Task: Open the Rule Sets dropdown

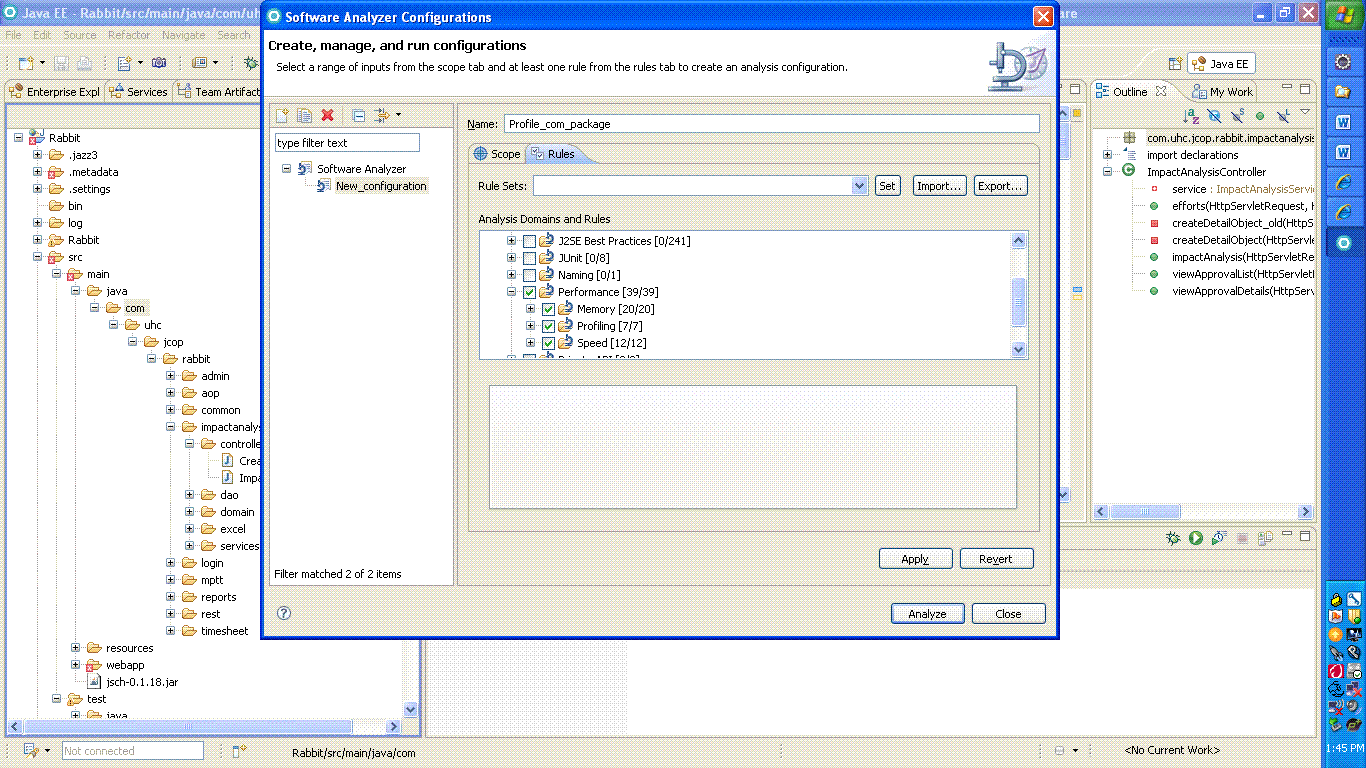Action: coord(859,186)
